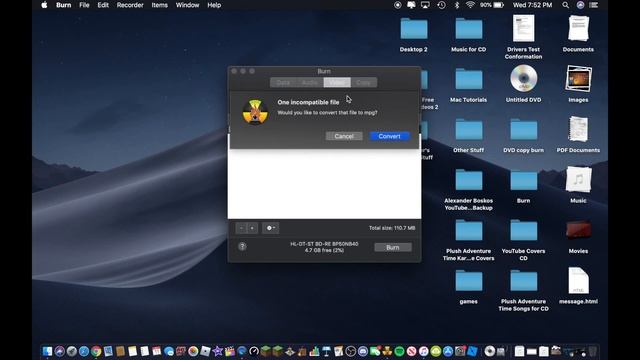
Task: Dismiss the dialog with Cancel
Action: [x=344, y=136]
